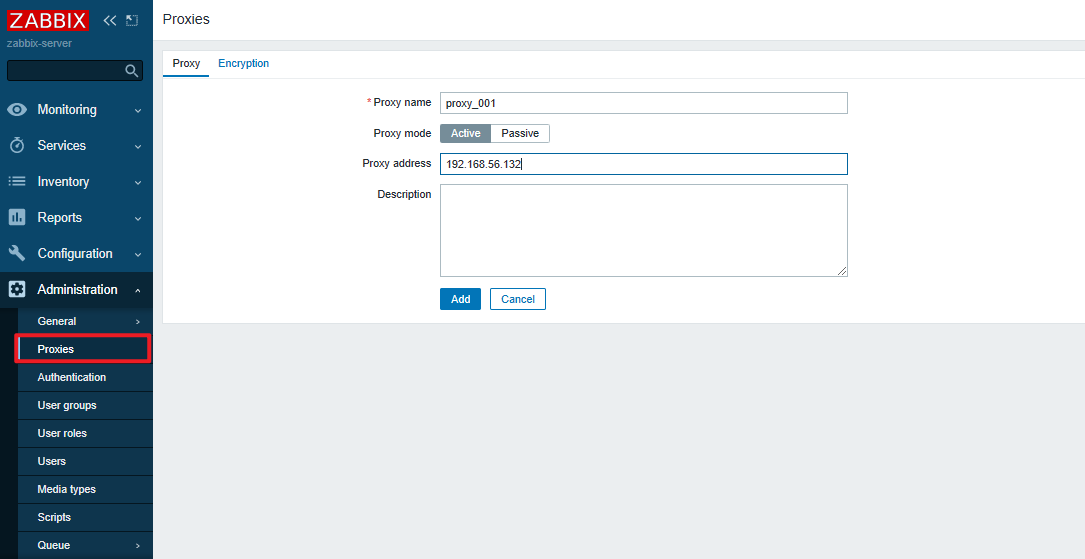
Task: Click the Configuration wrench icon
Action: [17, 254]
